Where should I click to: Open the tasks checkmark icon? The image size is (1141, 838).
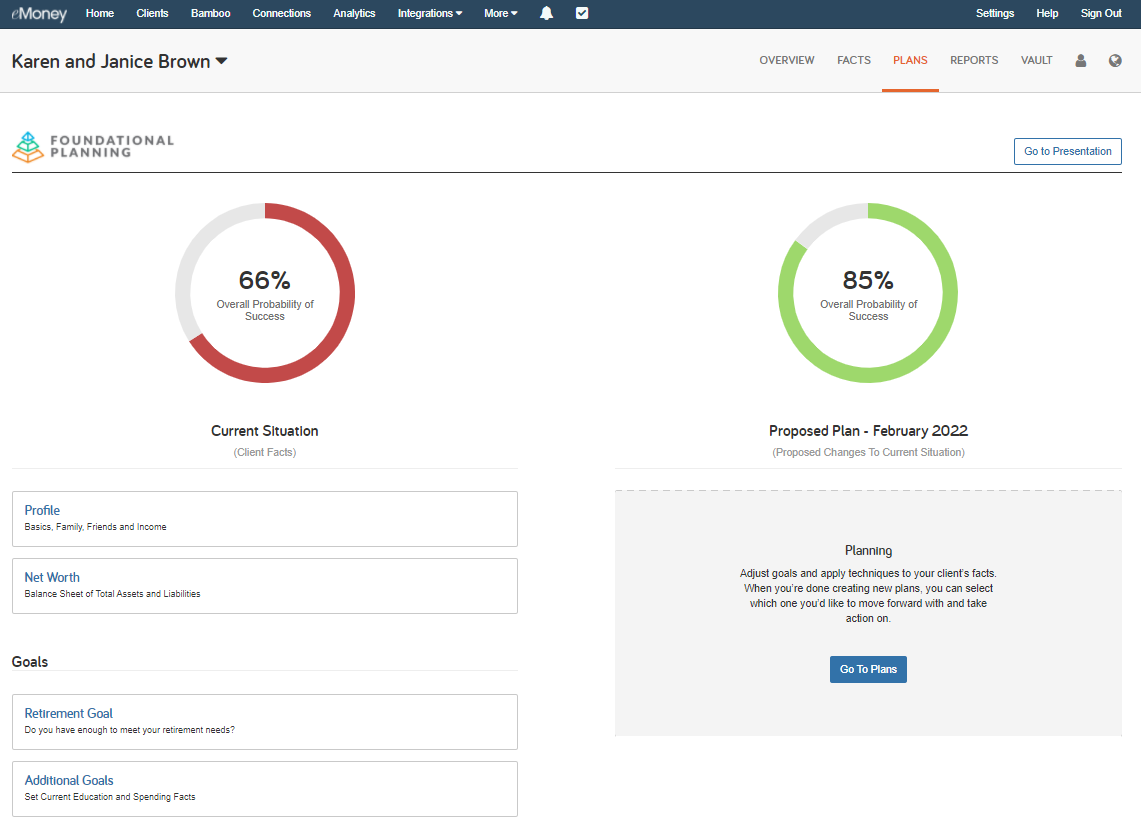coord(582,13)
